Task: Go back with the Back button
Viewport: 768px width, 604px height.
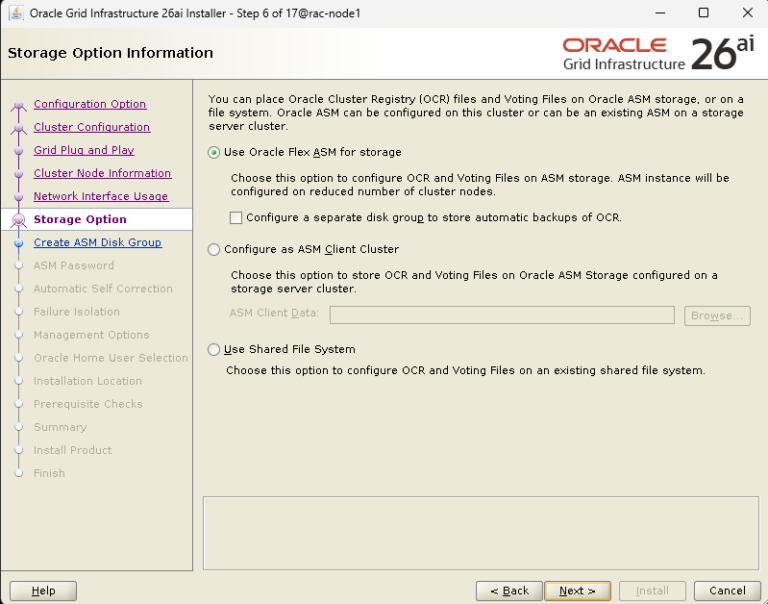Action: coord(509,591)
